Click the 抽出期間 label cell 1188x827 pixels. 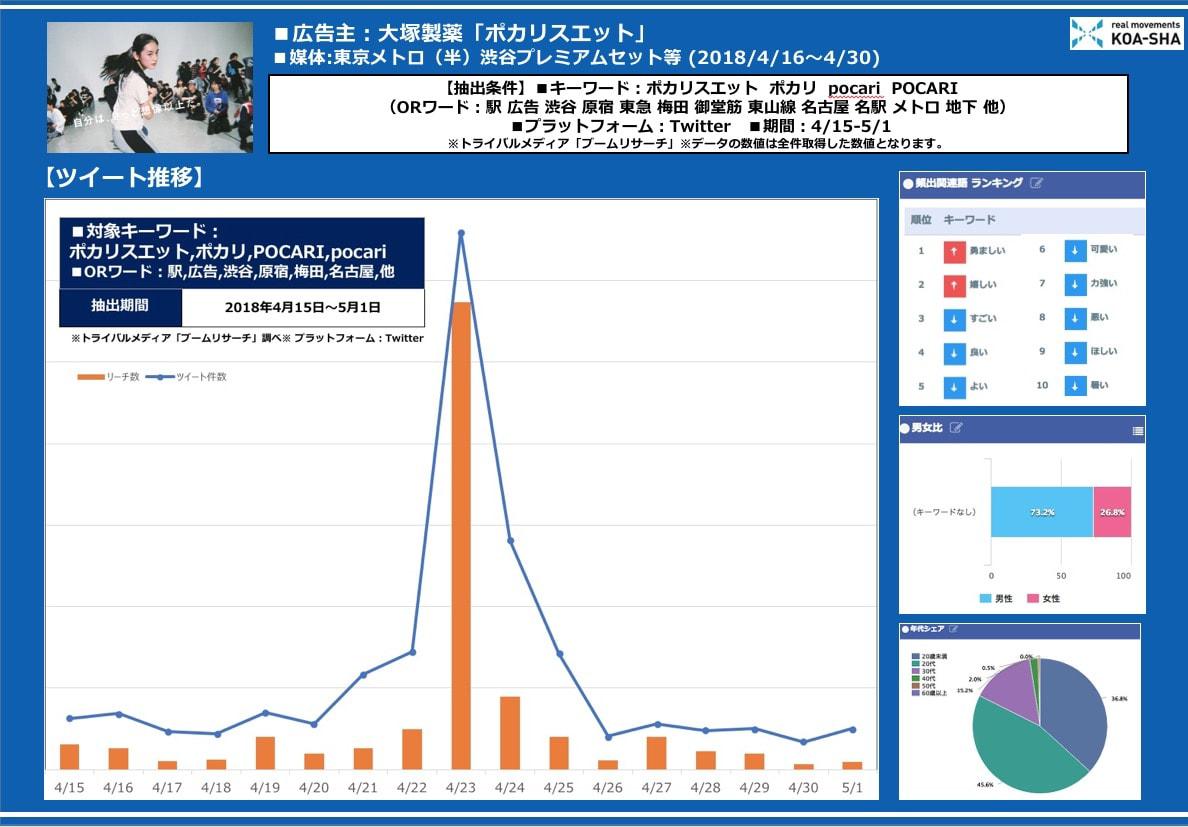(x=120, y=307)
